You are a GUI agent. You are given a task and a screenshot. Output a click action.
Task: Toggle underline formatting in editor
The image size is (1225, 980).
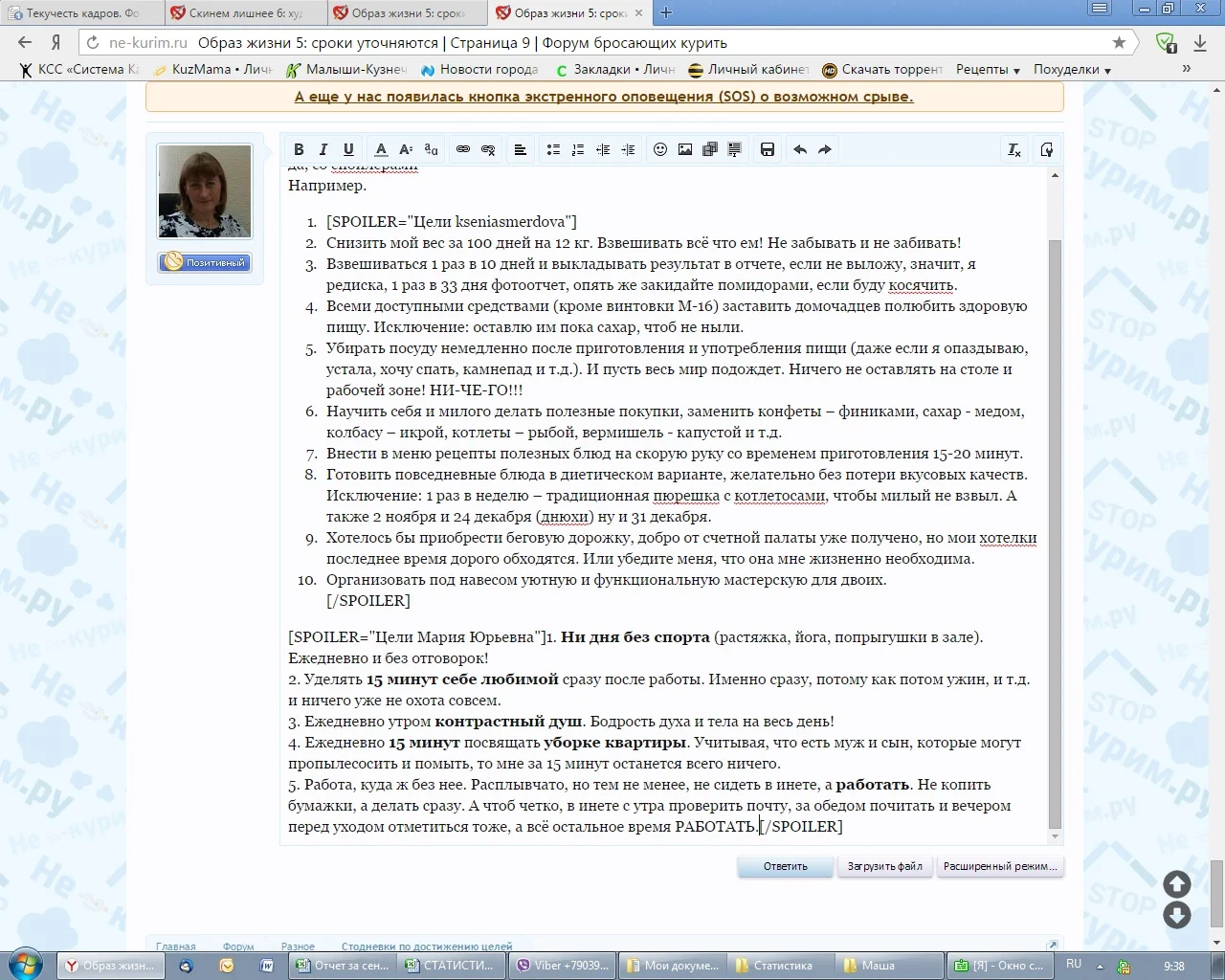(x=348, y=149)
